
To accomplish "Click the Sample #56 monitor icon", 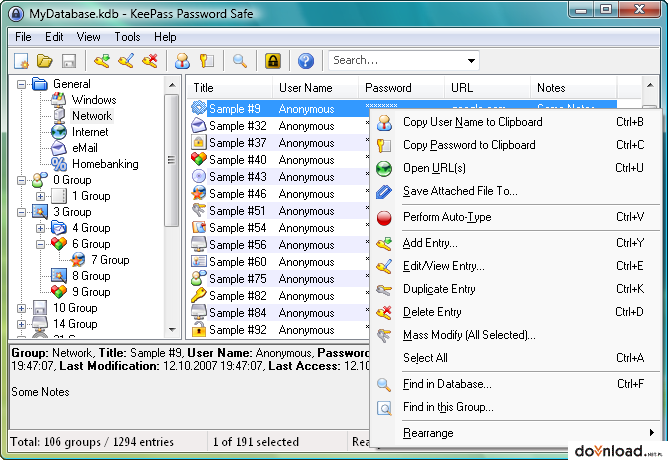I will click(x=199, y=244).
